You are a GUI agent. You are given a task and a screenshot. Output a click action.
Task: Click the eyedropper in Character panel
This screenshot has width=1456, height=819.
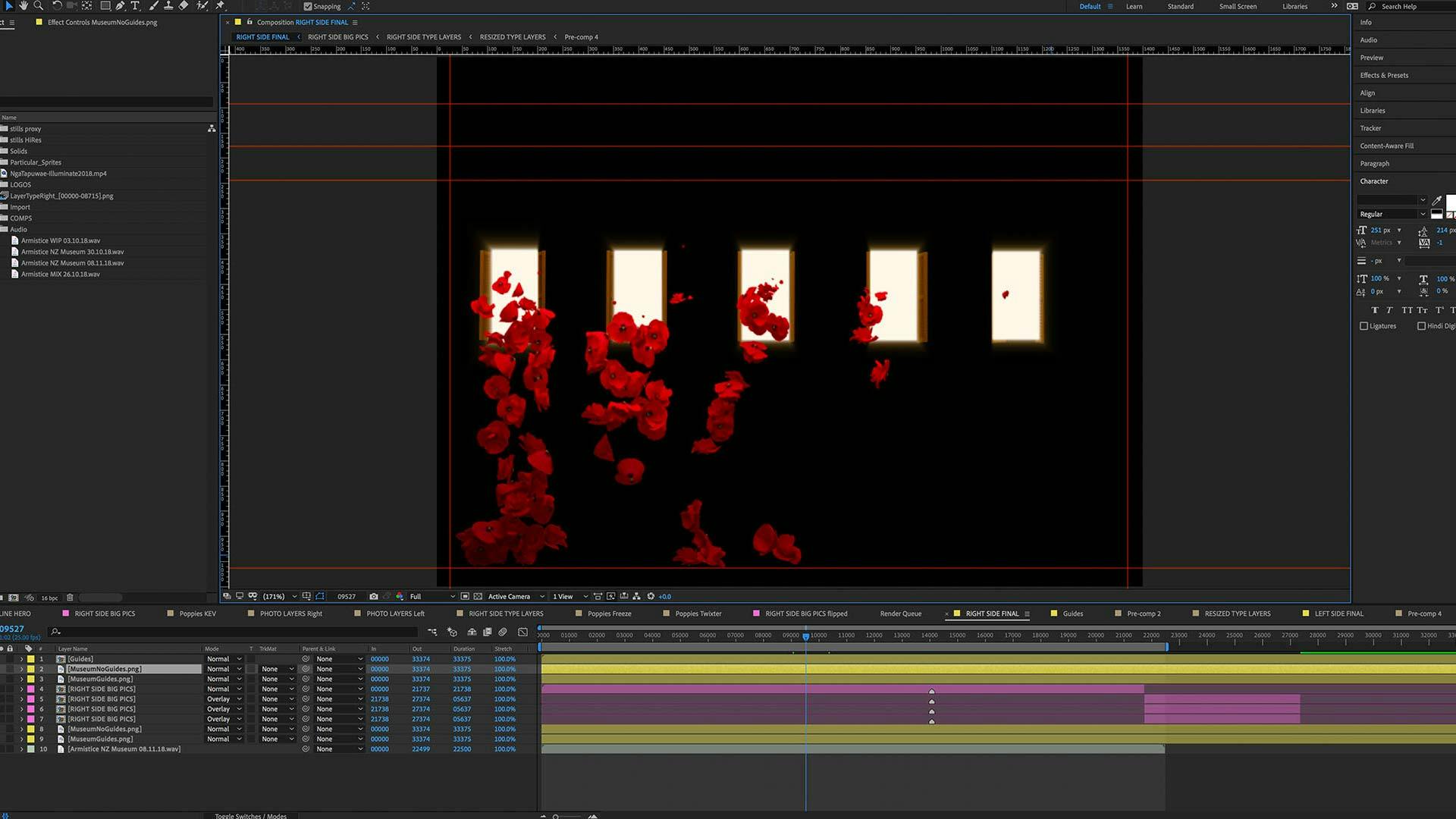coord(1436,200)
